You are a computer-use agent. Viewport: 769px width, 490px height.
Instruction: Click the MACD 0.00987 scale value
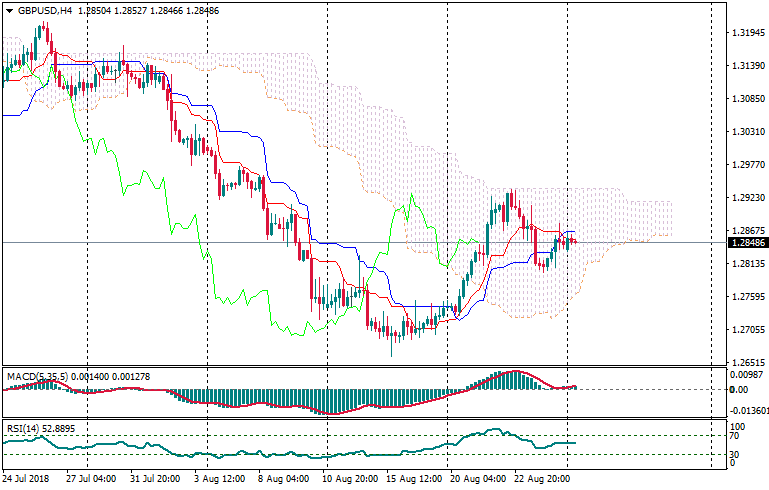(x=746, y=375)
